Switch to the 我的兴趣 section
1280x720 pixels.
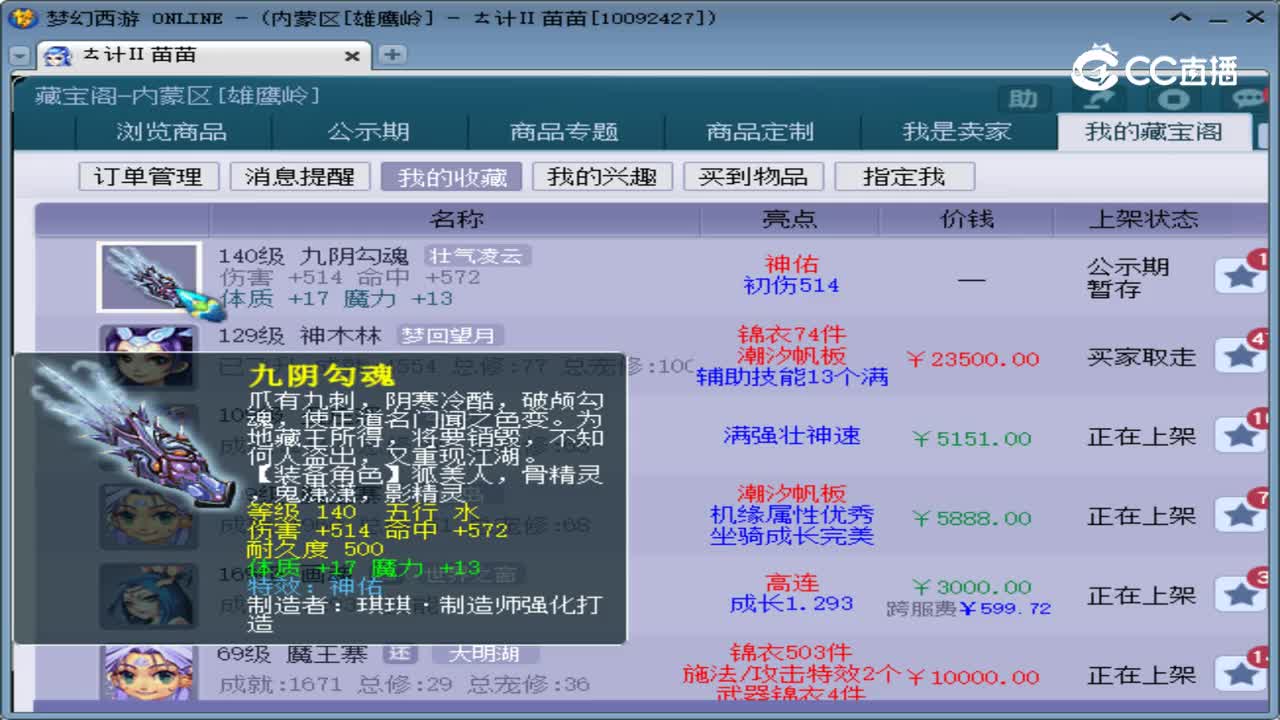pyautogui.click(x=603, y=176)
